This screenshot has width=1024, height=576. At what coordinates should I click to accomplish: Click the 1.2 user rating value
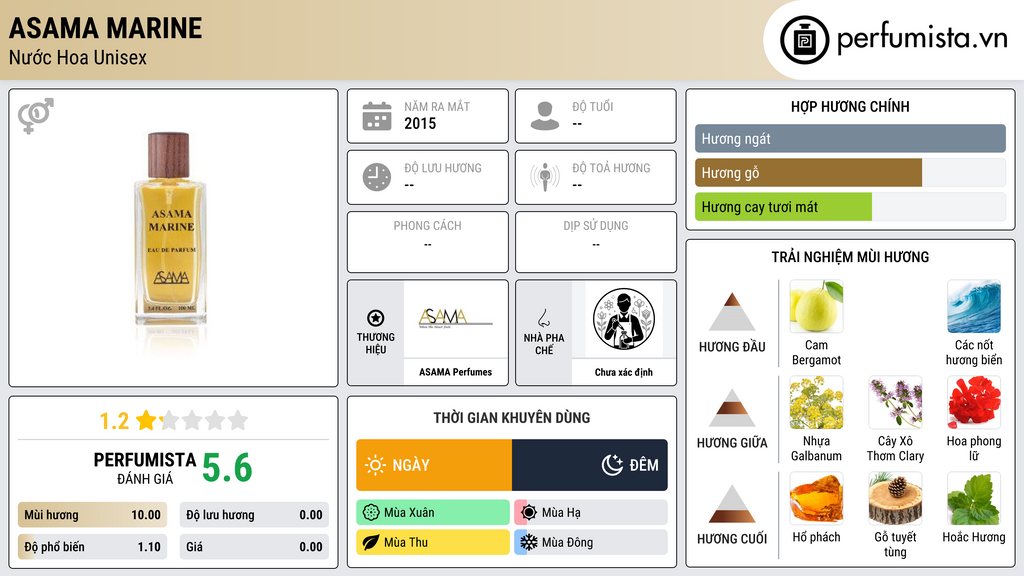(x=114, y=421)
